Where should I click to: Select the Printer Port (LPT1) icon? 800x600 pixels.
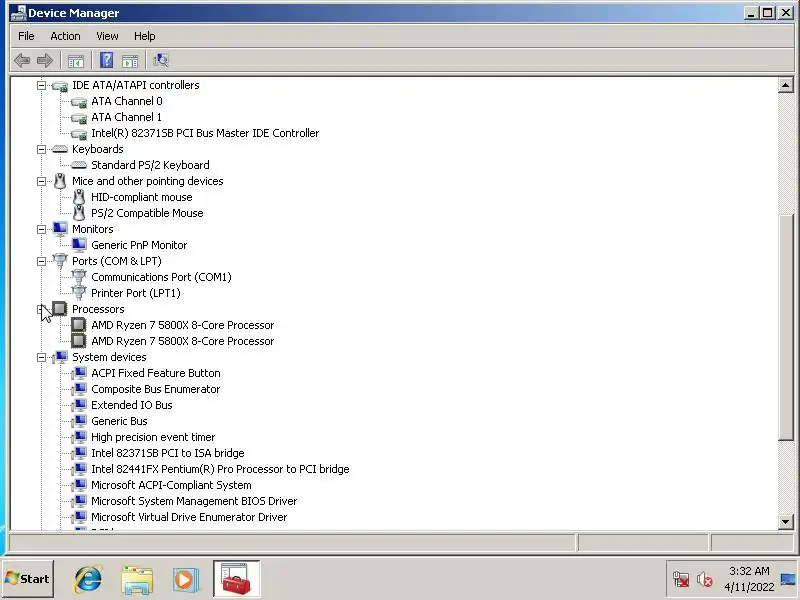coord(79,293)
